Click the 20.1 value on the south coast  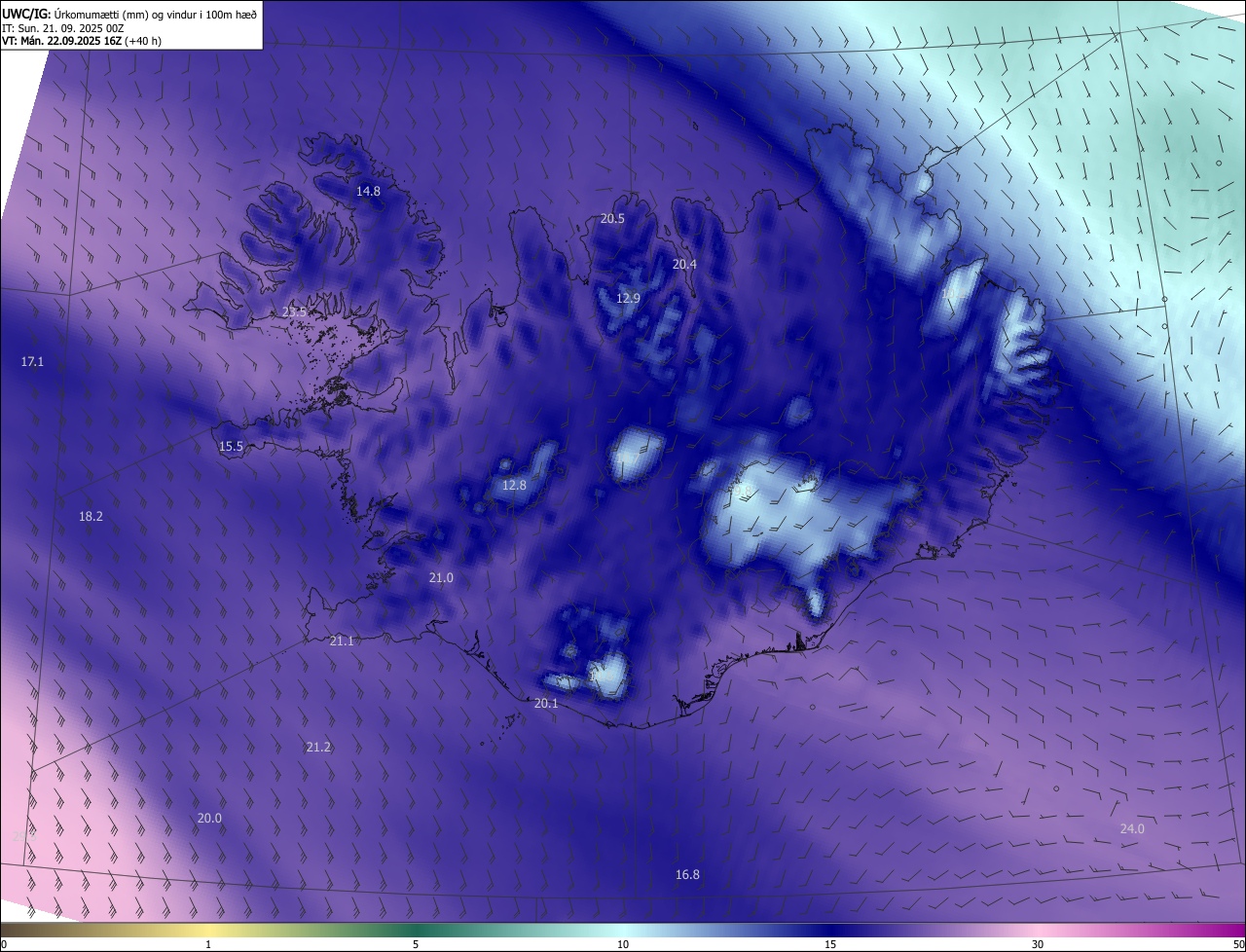(546, 704)
